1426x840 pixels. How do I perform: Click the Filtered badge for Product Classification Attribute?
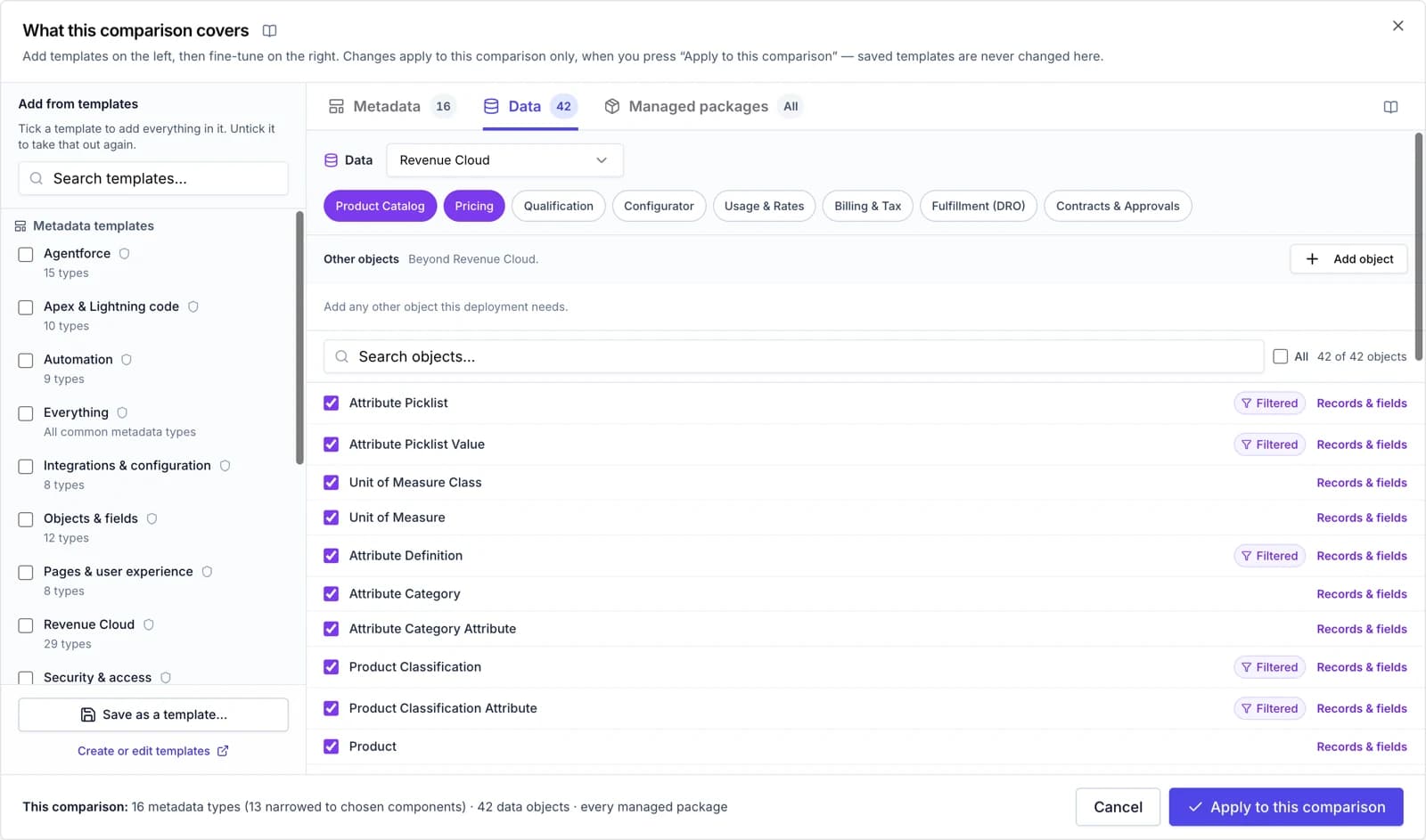(x=1269, y=709)
